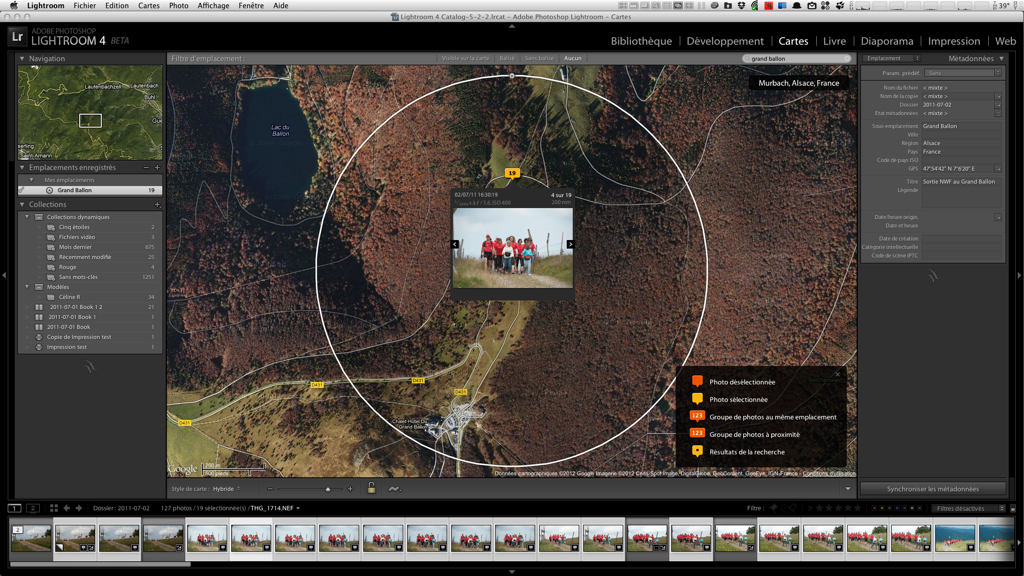Click the Grand Ballon location target icon

coord(50,190)
